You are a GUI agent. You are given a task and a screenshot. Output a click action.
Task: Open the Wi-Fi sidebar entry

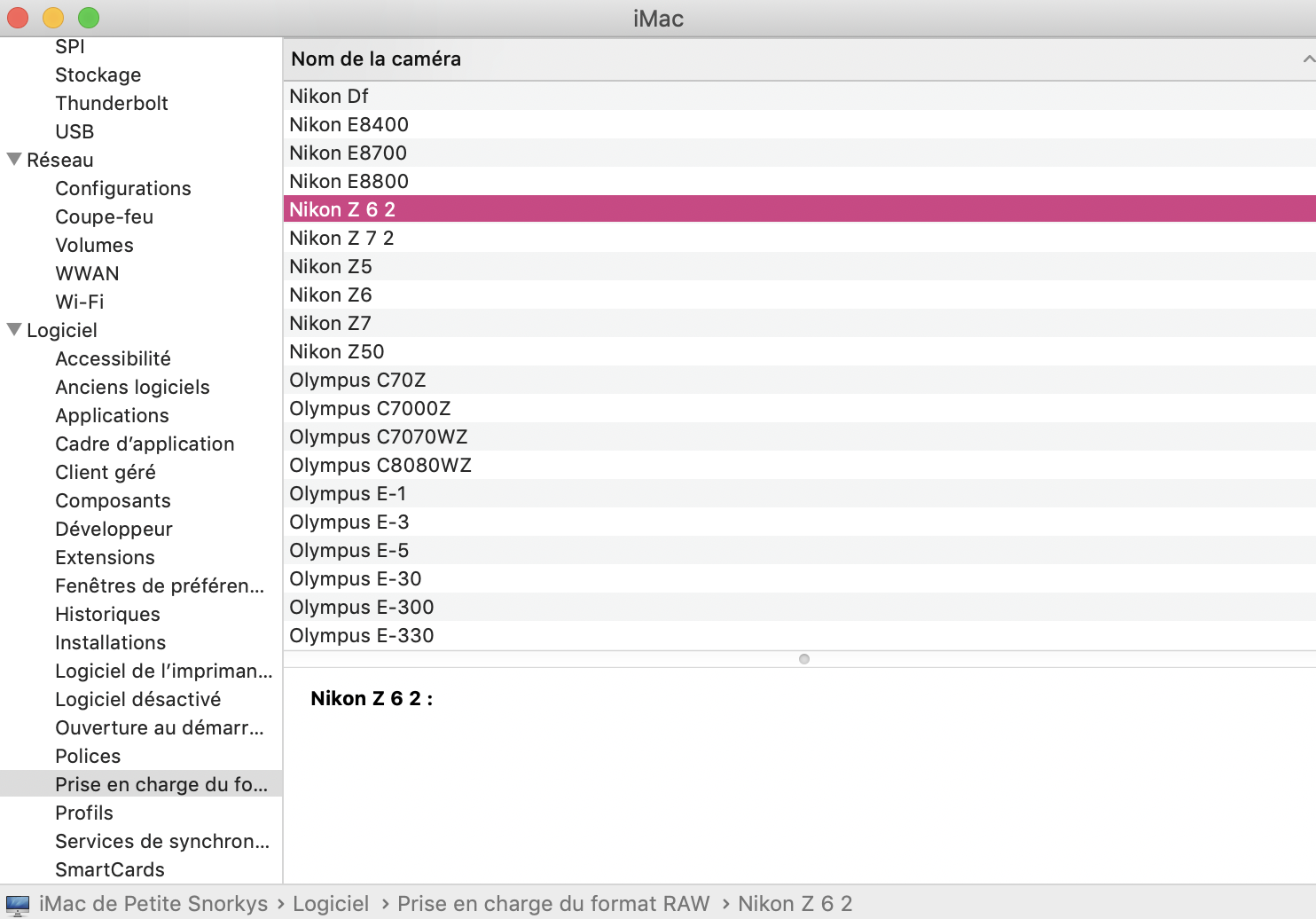tap(80, 302)
